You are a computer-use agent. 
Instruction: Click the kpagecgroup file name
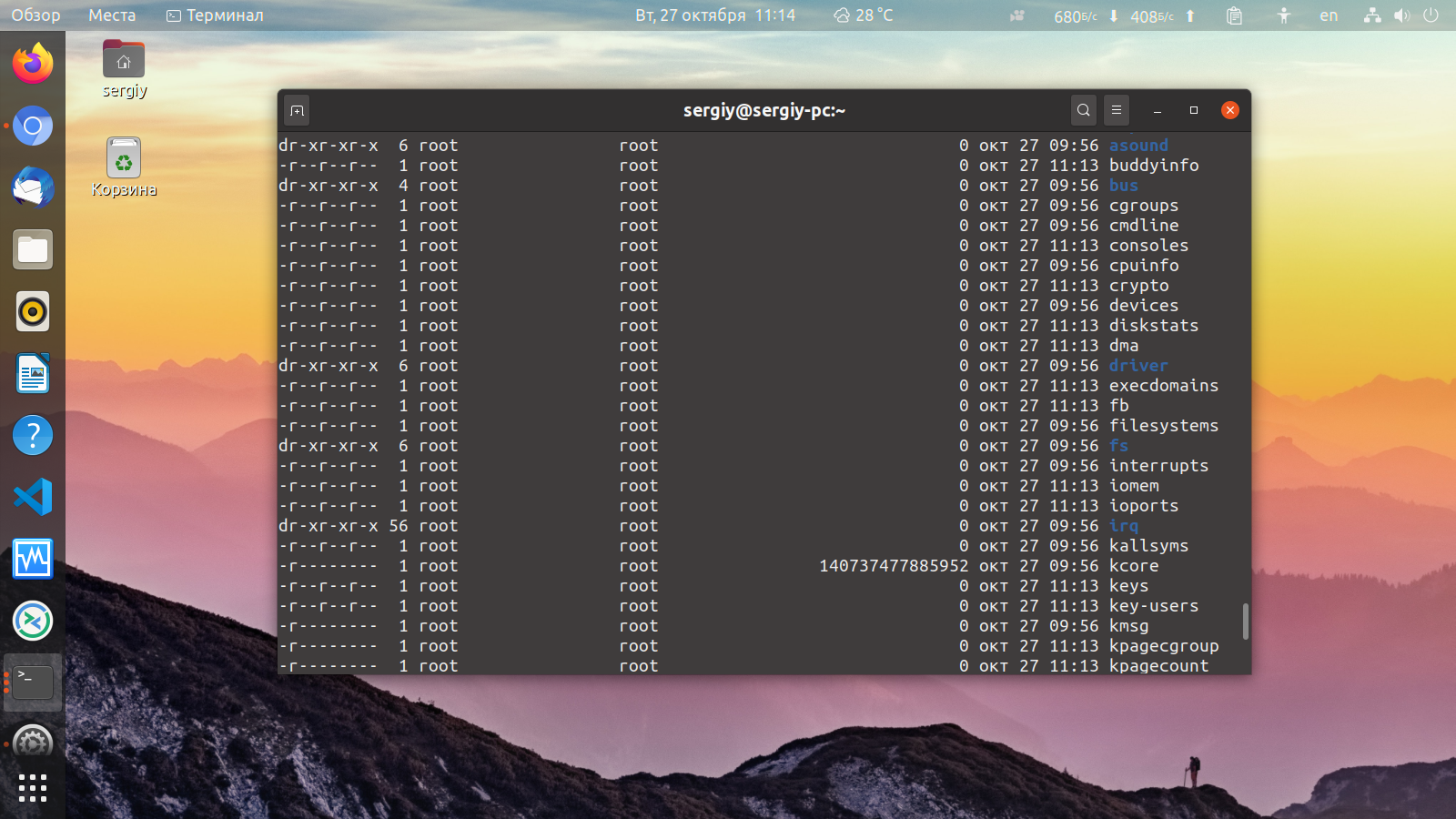1164,646
